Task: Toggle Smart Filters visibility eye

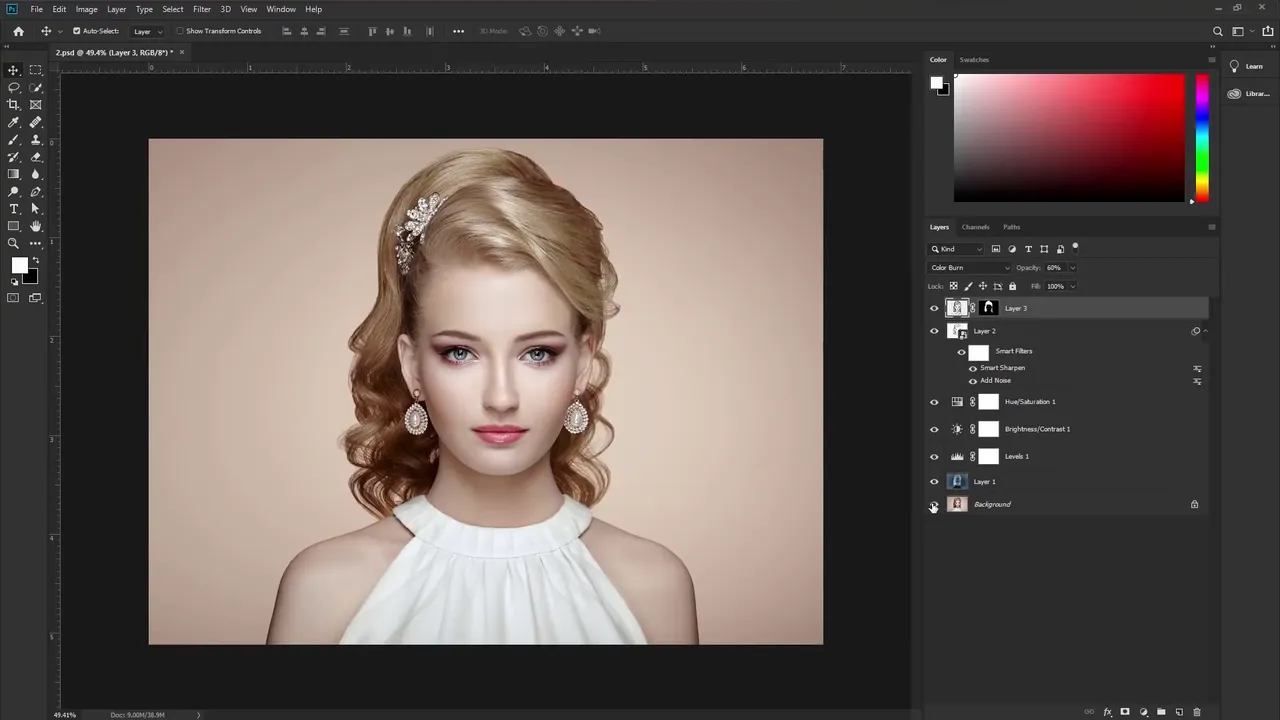Action: 961,351
